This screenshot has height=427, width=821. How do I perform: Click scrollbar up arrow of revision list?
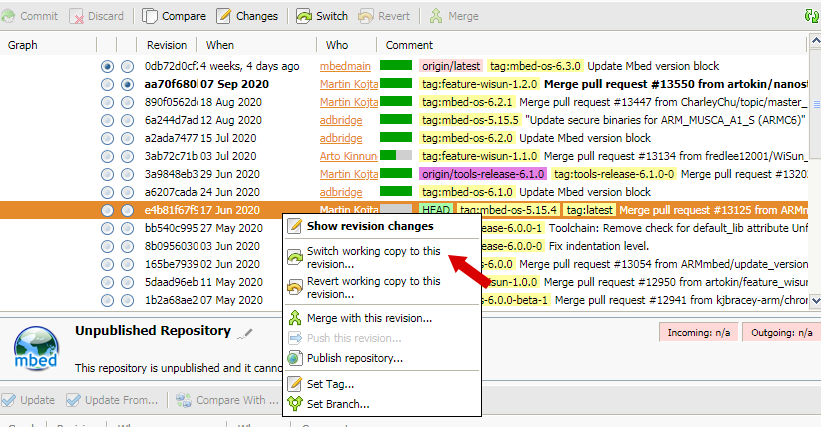(x=815, y=40)
